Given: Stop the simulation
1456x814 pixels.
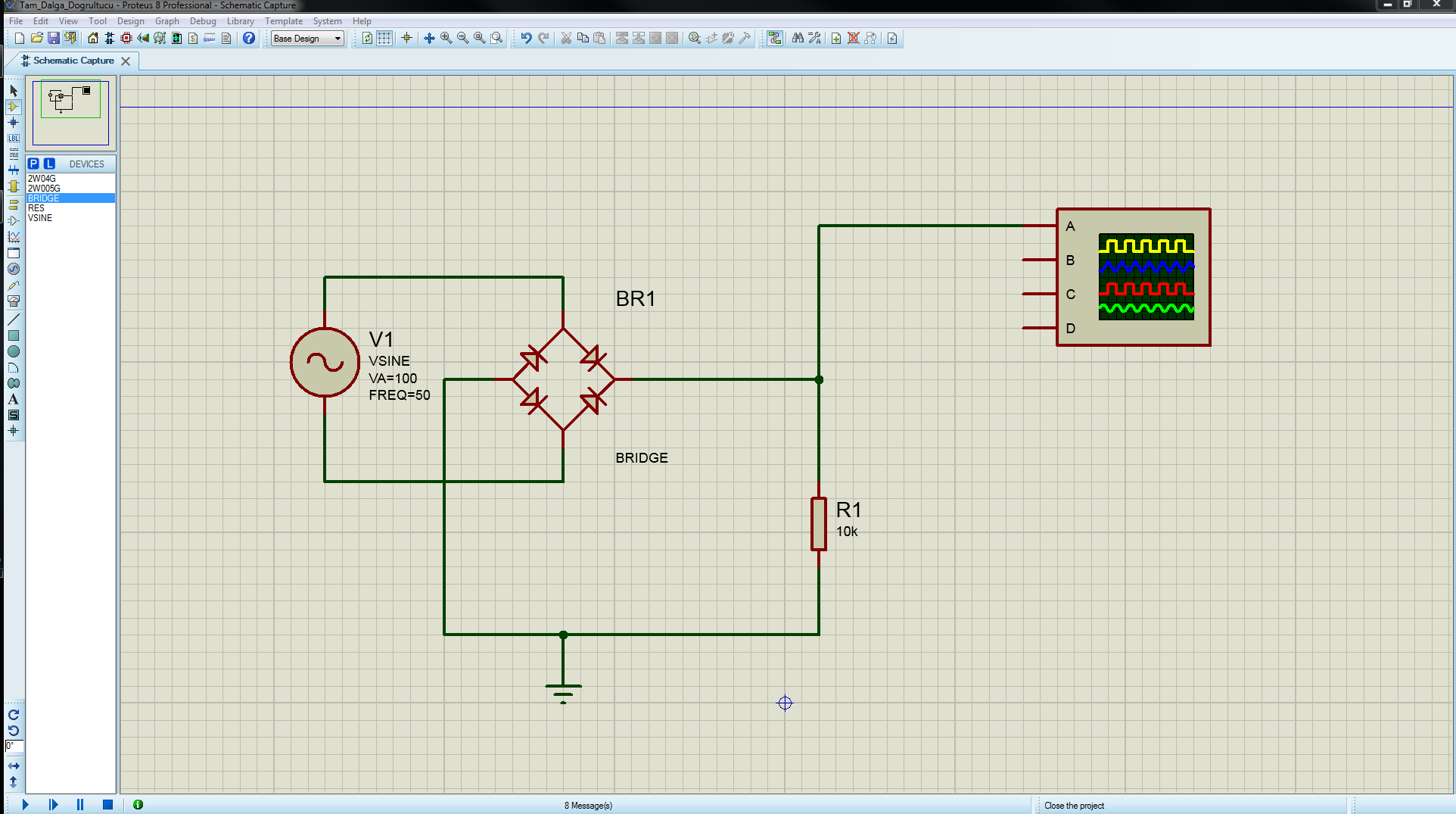Looking at the screenshot, I should pyautogui.click(x=107, y=805).
